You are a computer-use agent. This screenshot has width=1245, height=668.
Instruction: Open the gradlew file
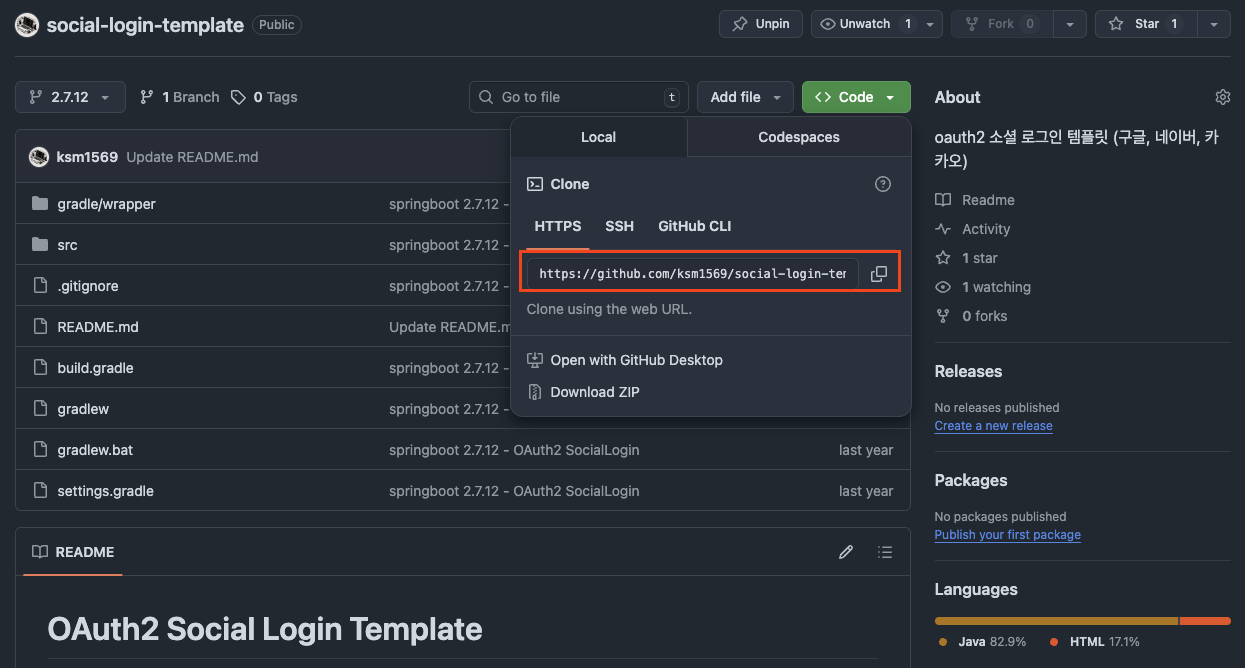pyautogui.click(x=83, y=409)
